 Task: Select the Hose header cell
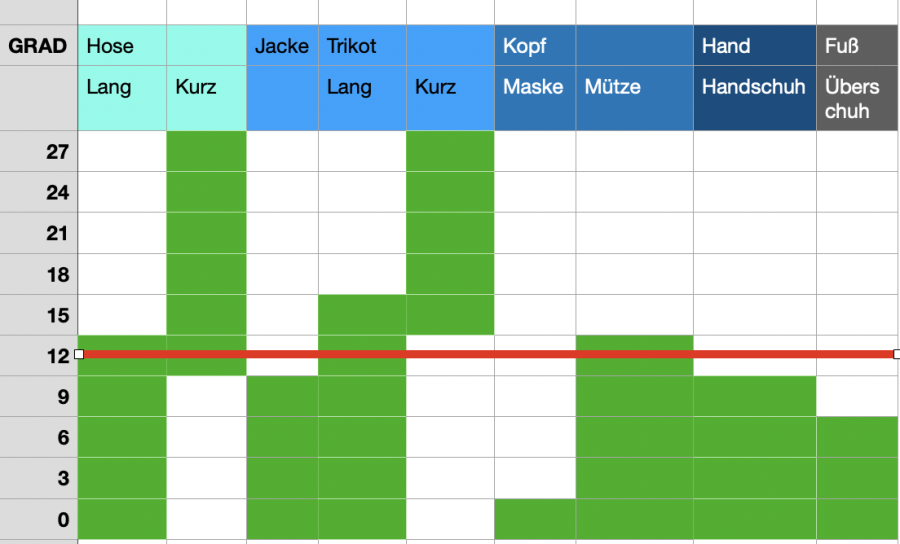[x=121, y=46]
